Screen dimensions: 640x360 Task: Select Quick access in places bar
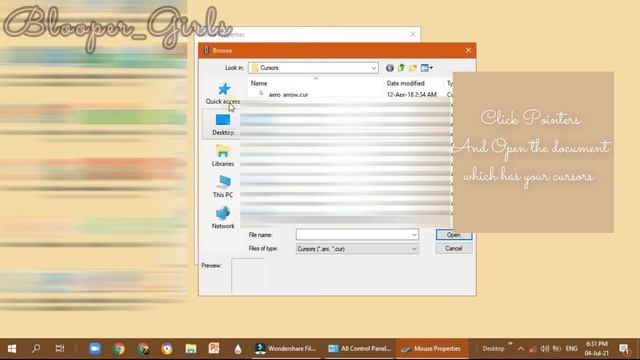pyautogui.click(x=223, y=94)
